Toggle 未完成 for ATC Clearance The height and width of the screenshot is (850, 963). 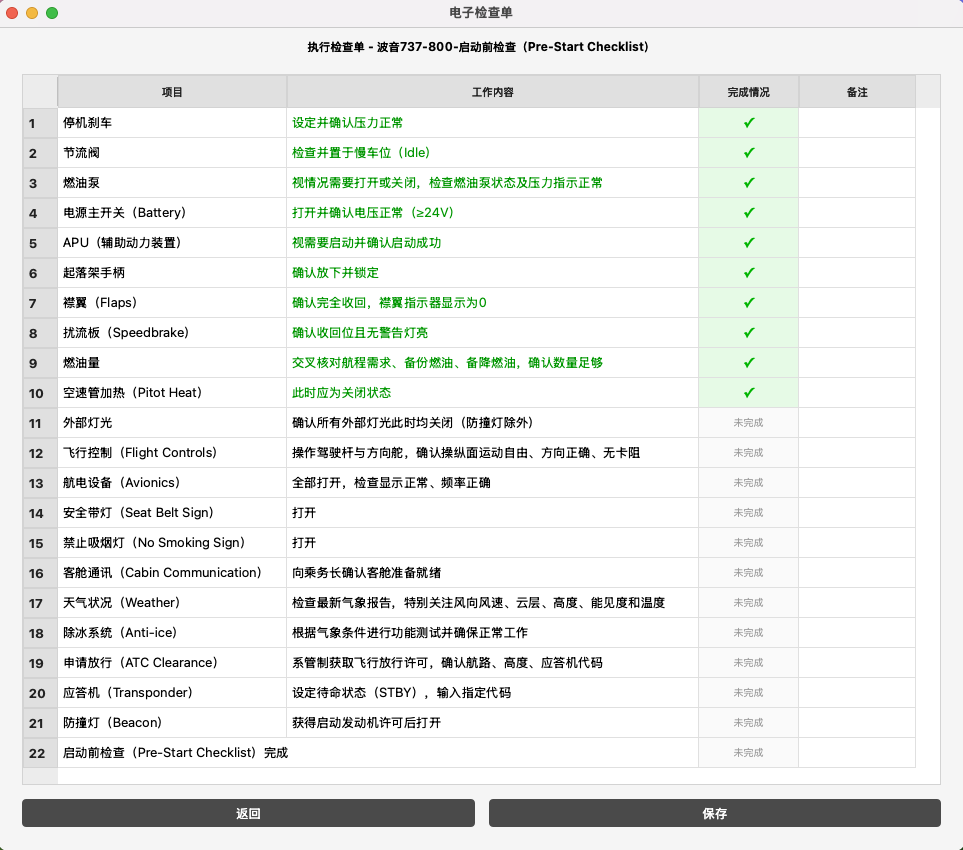[x=748, y=663]
